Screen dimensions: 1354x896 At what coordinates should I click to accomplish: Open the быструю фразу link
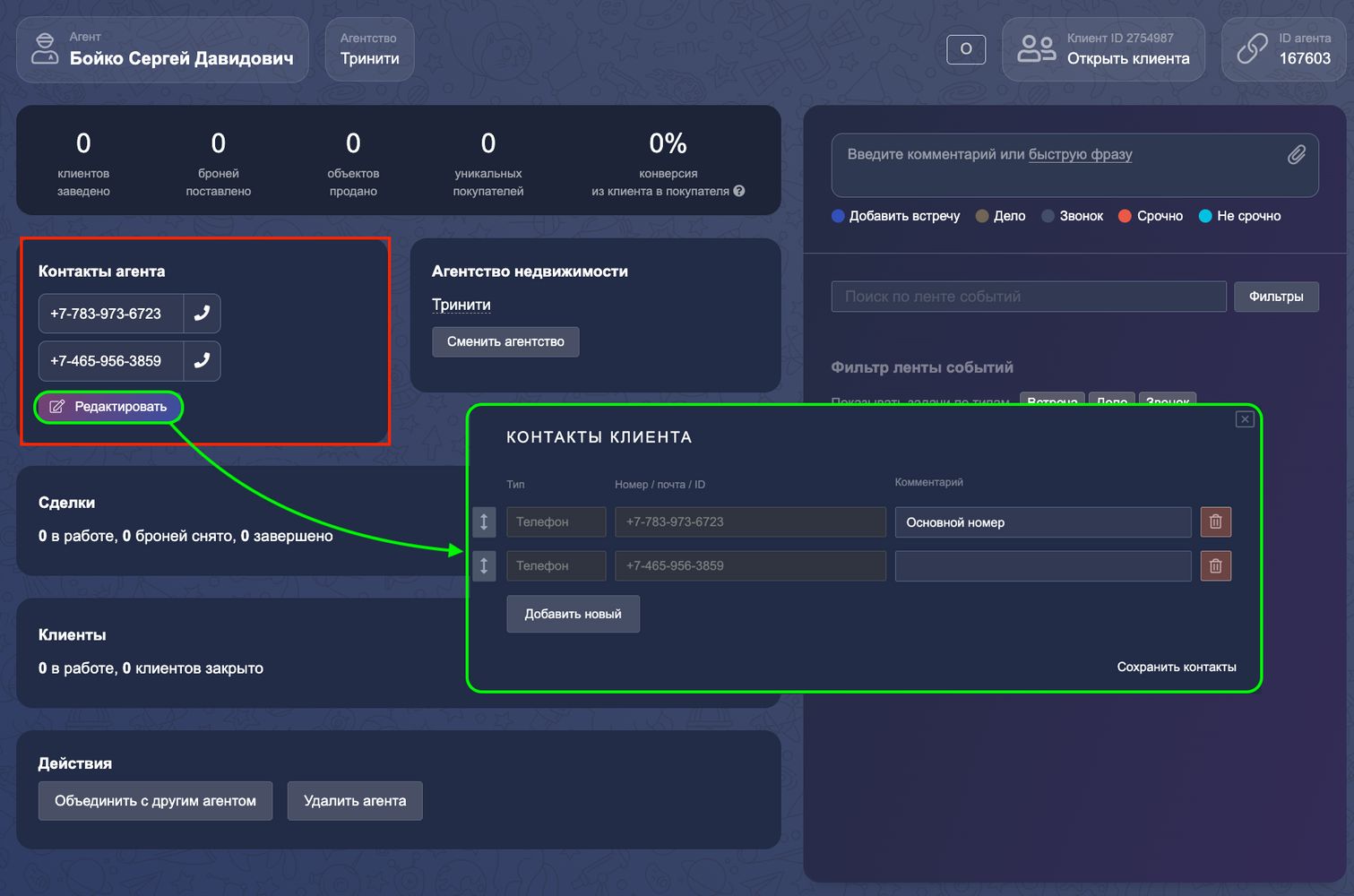click(1080, 154)
